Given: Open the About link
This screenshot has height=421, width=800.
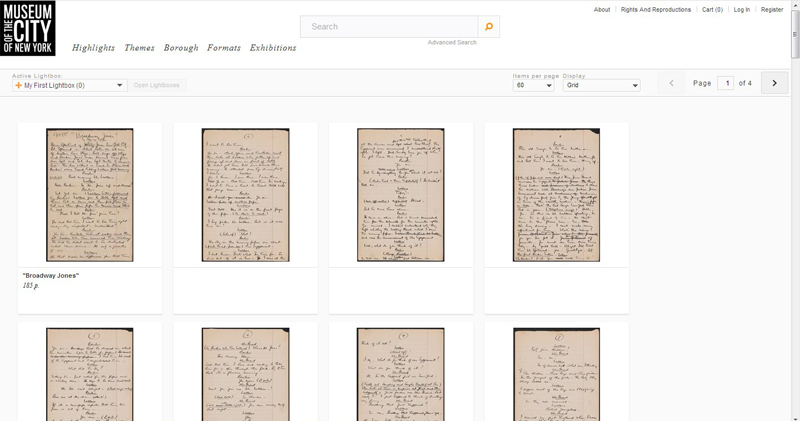Looking at the screenshot, I should (602, 10).
